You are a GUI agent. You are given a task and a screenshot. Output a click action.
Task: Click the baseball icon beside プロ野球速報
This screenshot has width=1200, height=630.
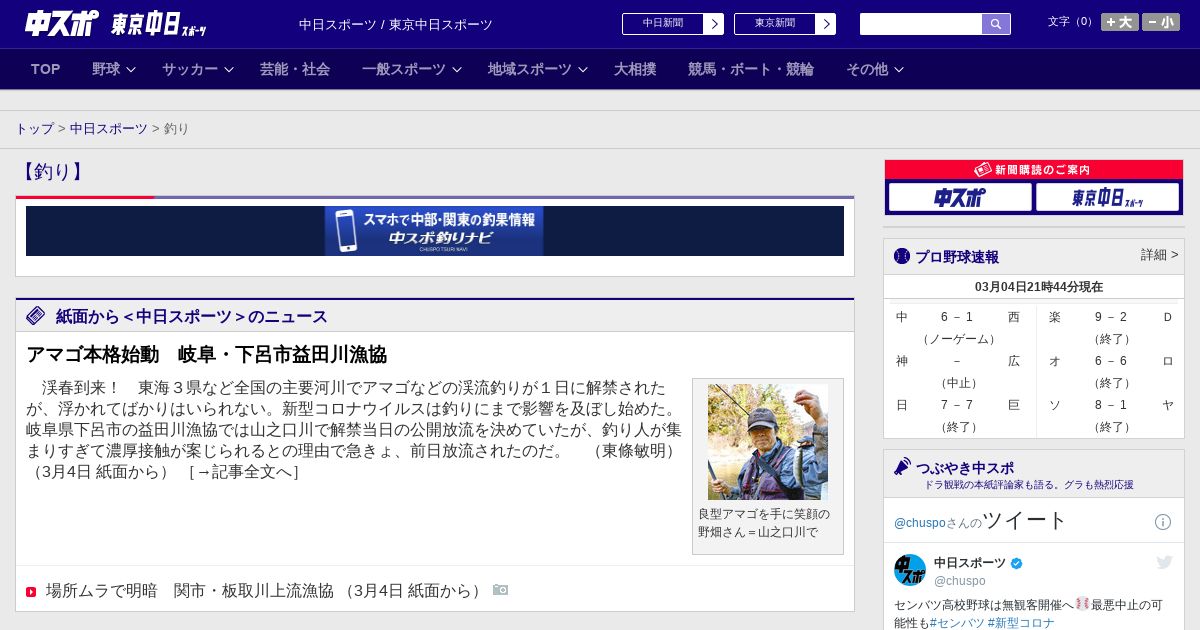point(902,256)
